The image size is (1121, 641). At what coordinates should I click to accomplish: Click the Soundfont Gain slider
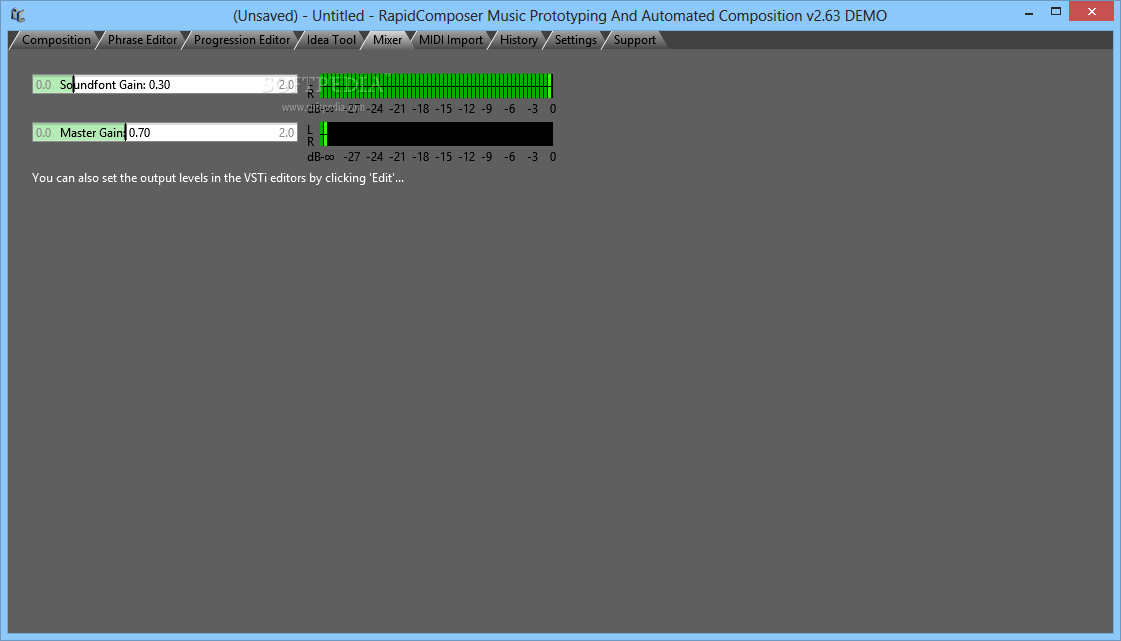(164, 84)
